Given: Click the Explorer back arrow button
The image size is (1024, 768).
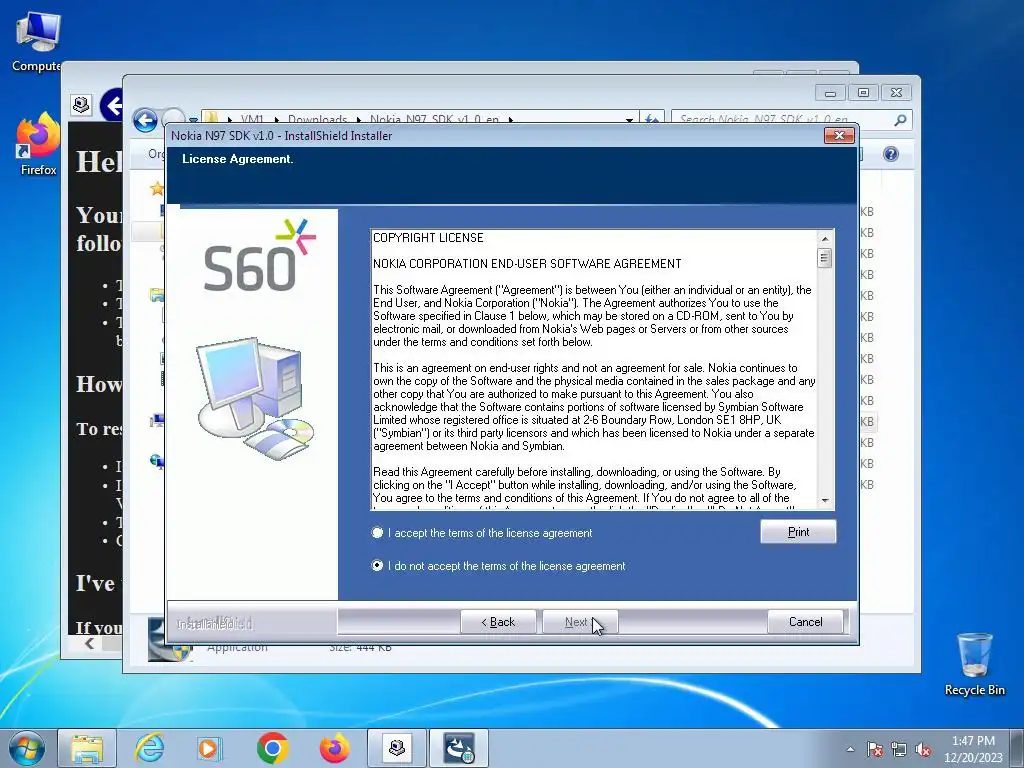Looking at the screenshot, I should (x=145, y=120).
